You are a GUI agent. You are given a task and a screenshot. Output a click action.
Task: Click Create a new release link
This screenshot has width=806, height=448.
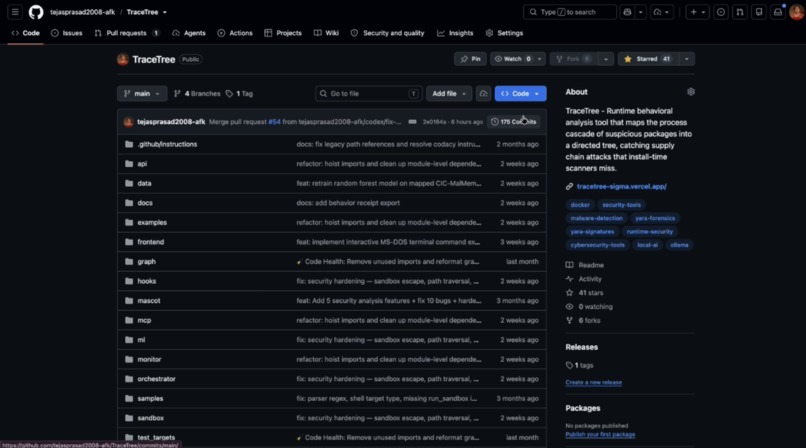pyautogui.click(x=593, y=382)
